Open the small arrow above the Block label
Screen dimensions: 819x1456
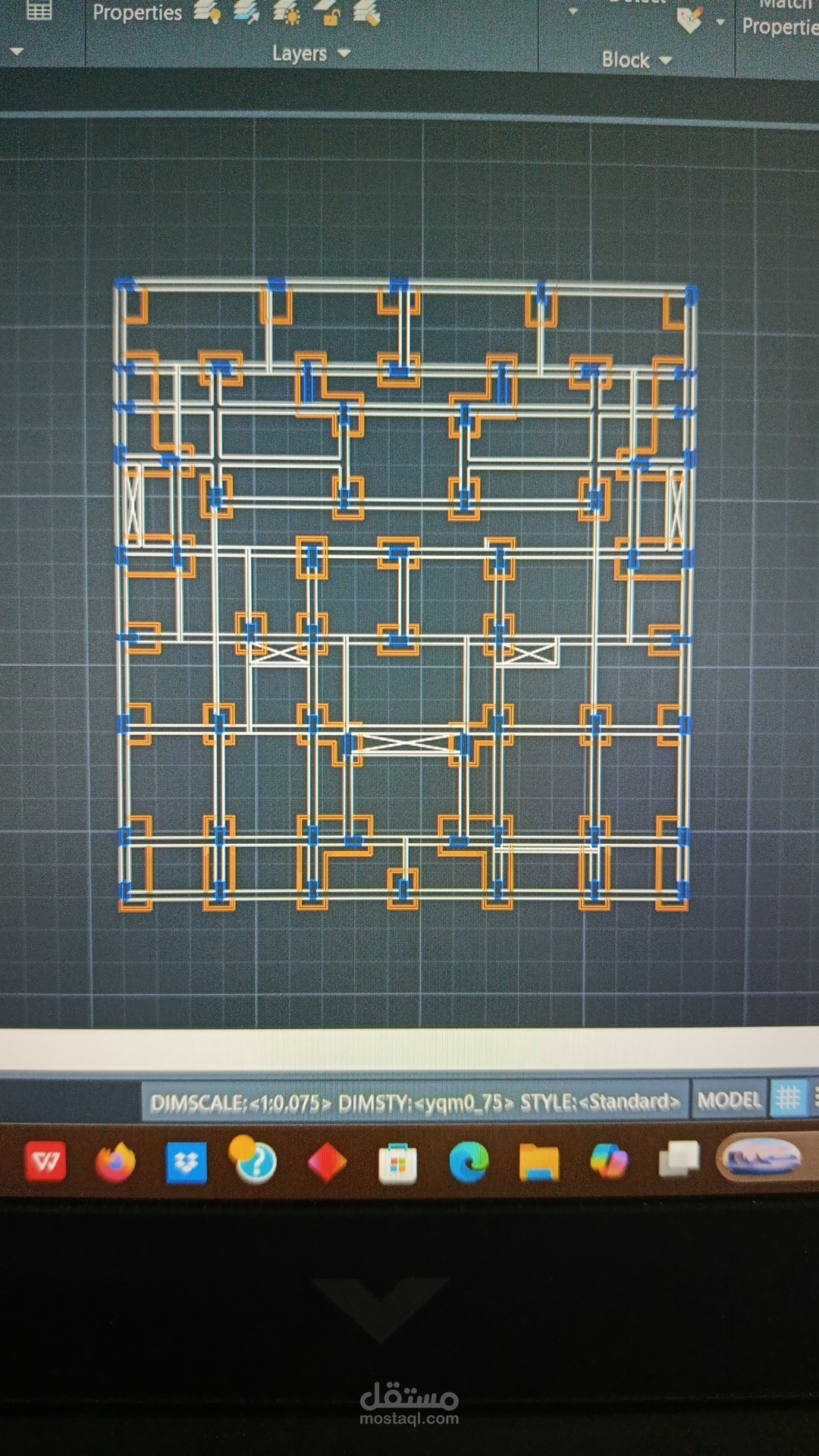573,11
